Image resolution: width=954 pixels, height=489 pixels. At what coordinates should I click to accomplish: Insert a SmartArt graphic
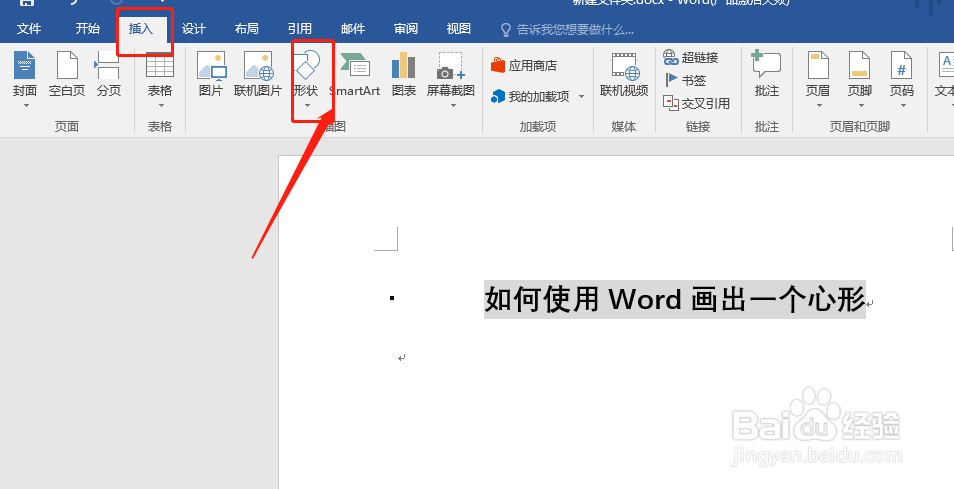coord(355,74)
